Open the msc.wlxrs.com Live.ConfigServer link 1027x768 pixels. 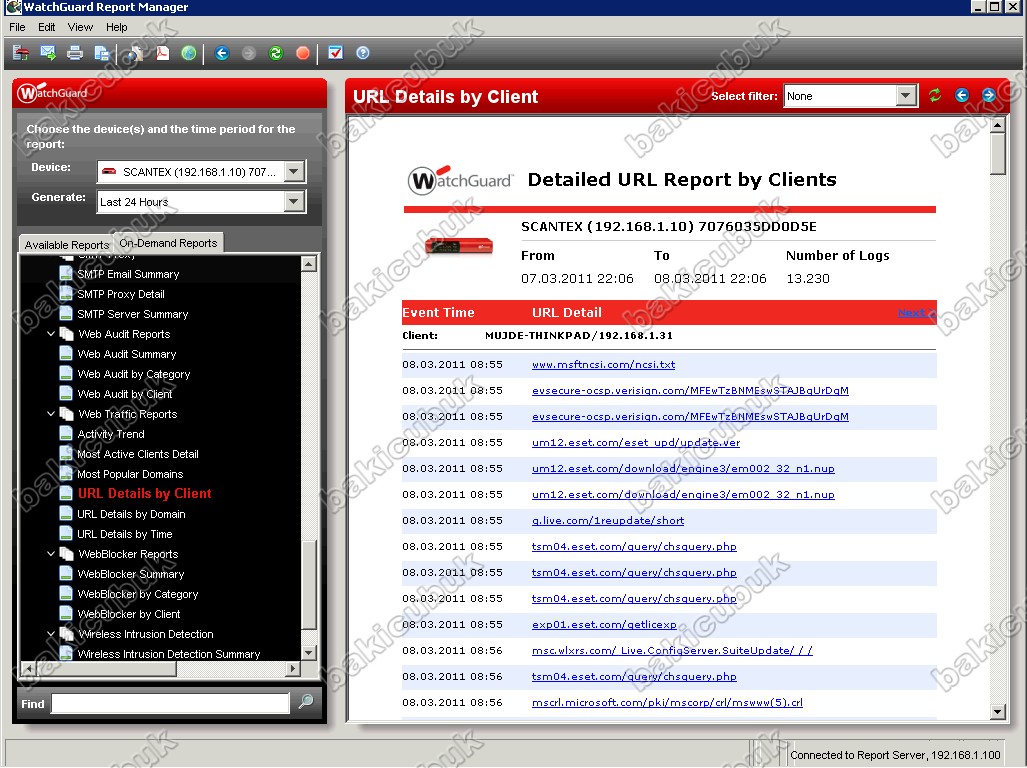[x=672, y=651]
